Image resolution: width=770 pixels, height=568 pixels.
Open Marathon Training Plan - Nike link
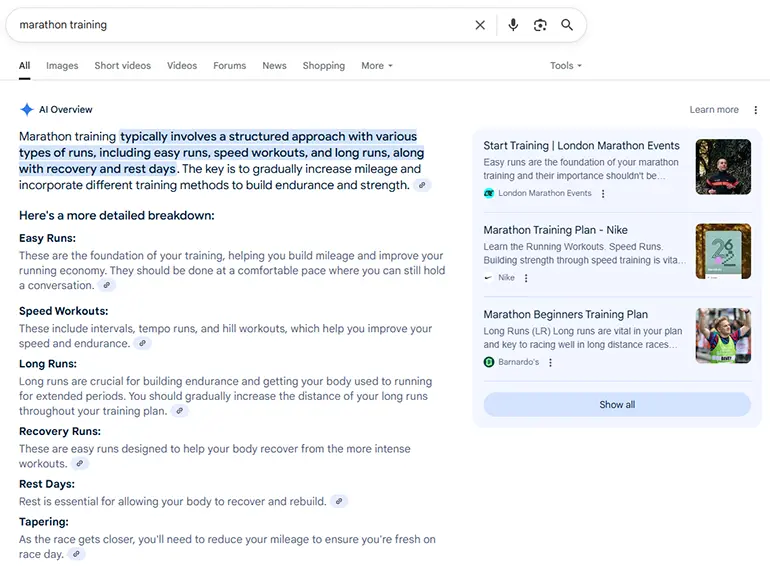[555, 230]
